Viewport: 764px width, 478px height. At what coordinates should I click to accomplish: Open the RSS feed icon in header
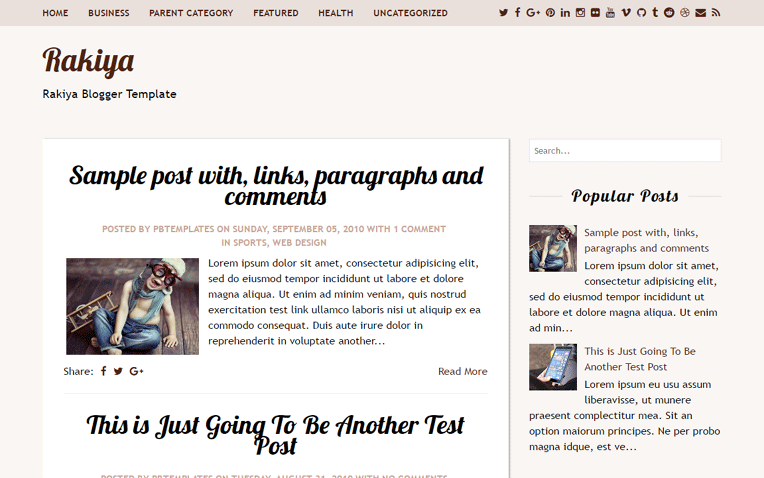[716, 13]
